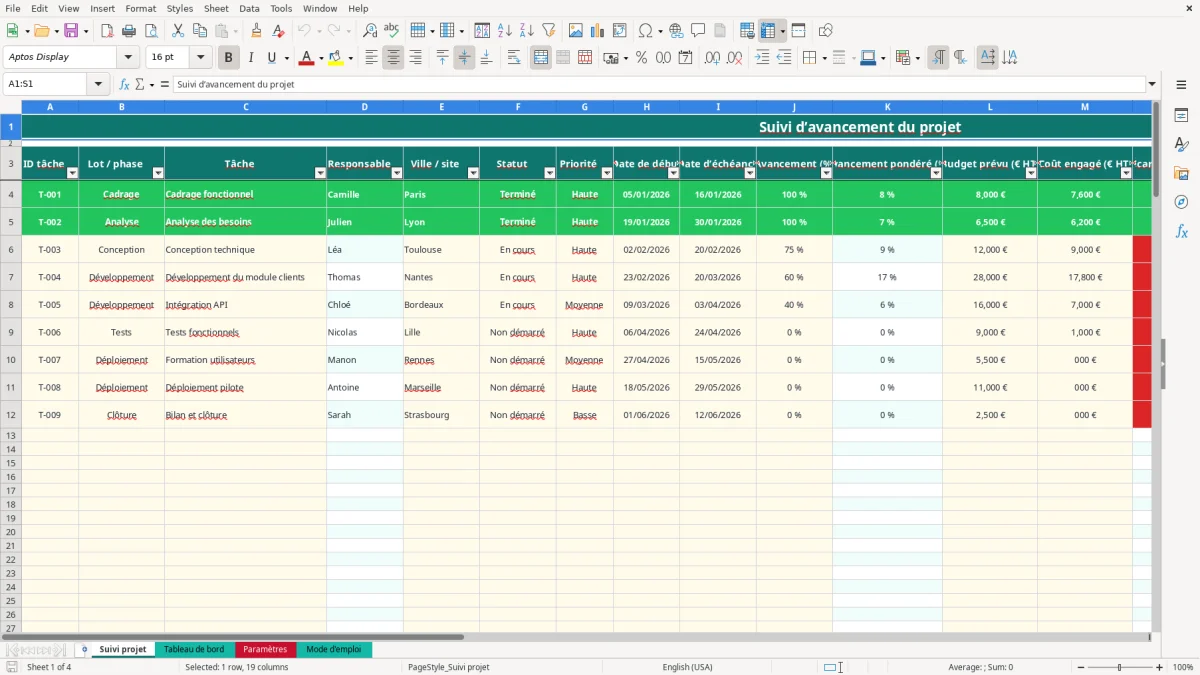Screen dimensions: 1200x675
Task: Click the Clear direct formatting icon
Action: (279, 30)
